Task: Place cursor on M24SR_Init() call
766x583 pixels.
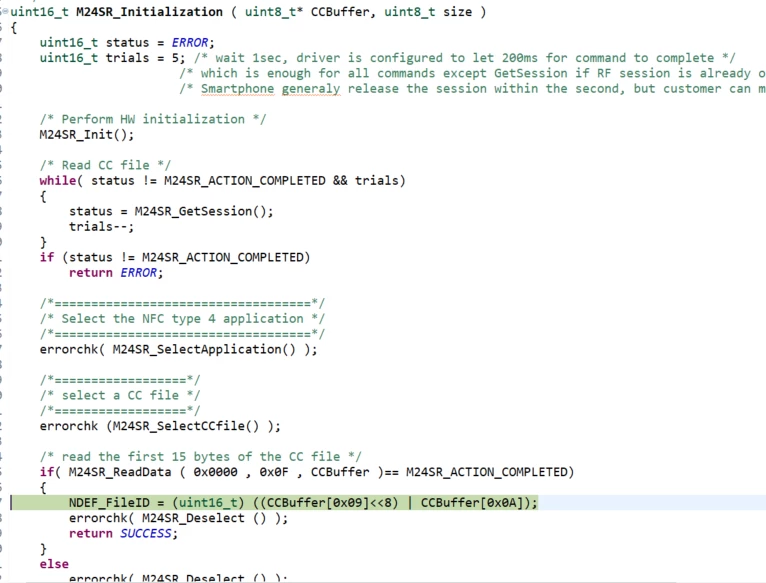Action: pyautogui.click(x=86, y=134)
